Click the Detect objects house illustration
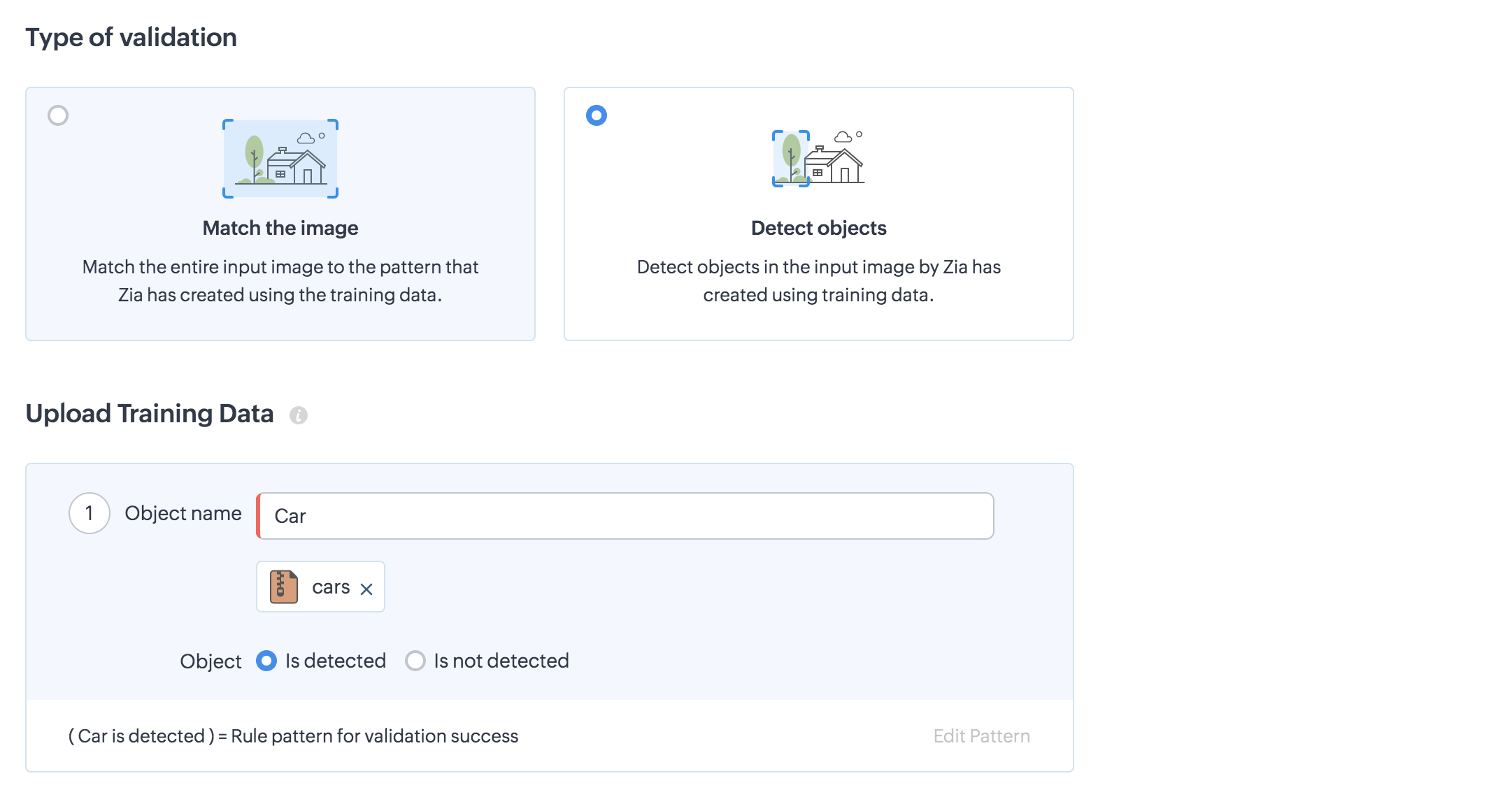 818,159
